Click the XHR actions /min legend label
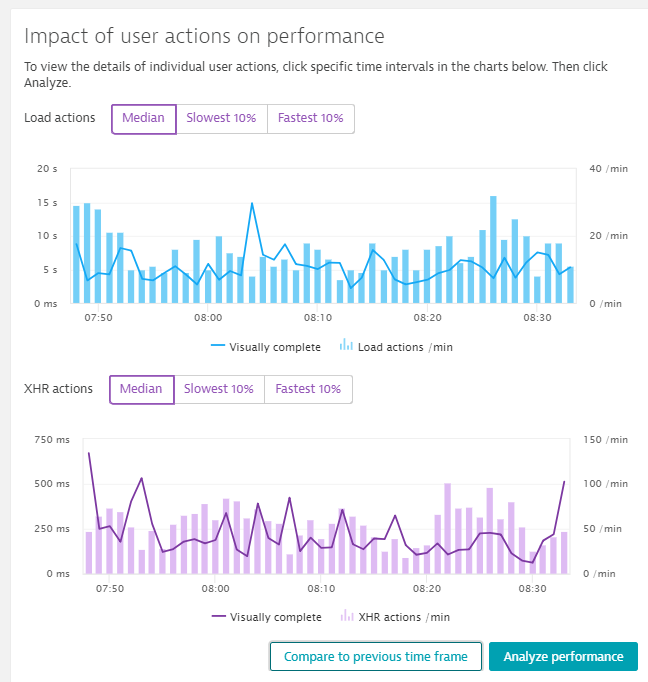Screen dimensions: 648x682 404,617
